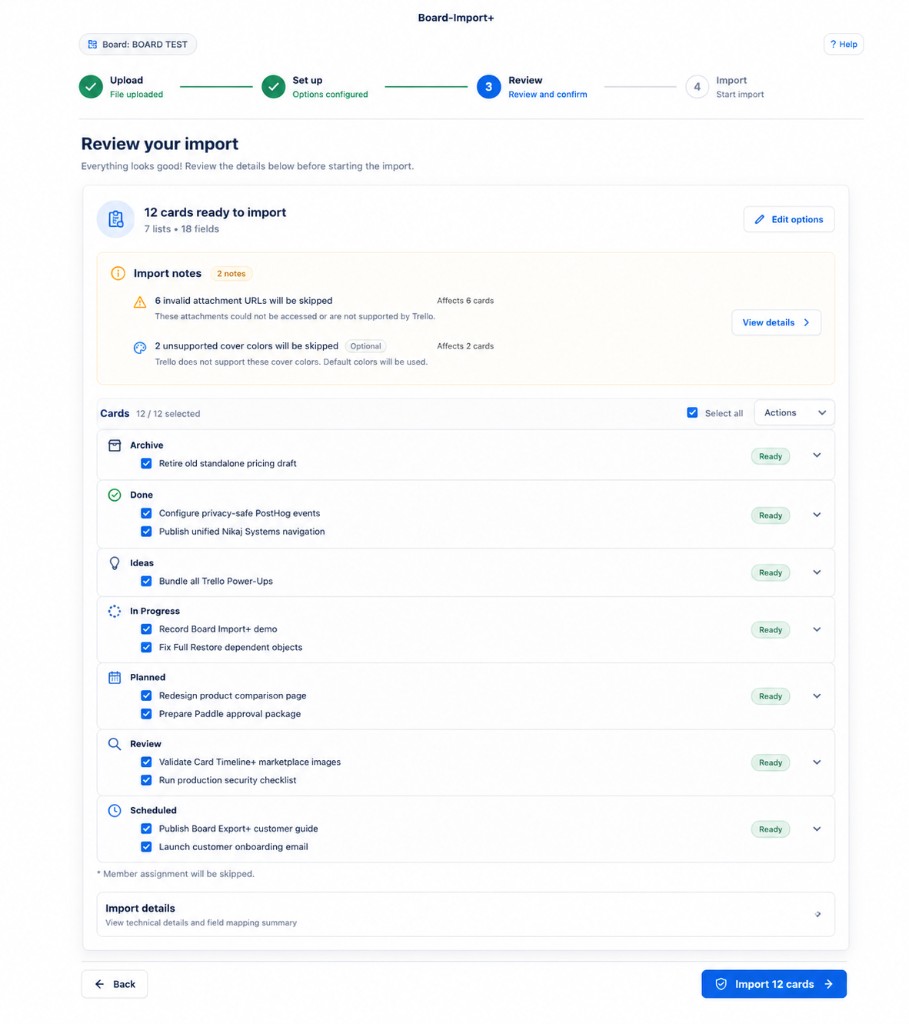The image size is (909, 1024).
Task: Select the Start import step label
Action: click(739, 95)
